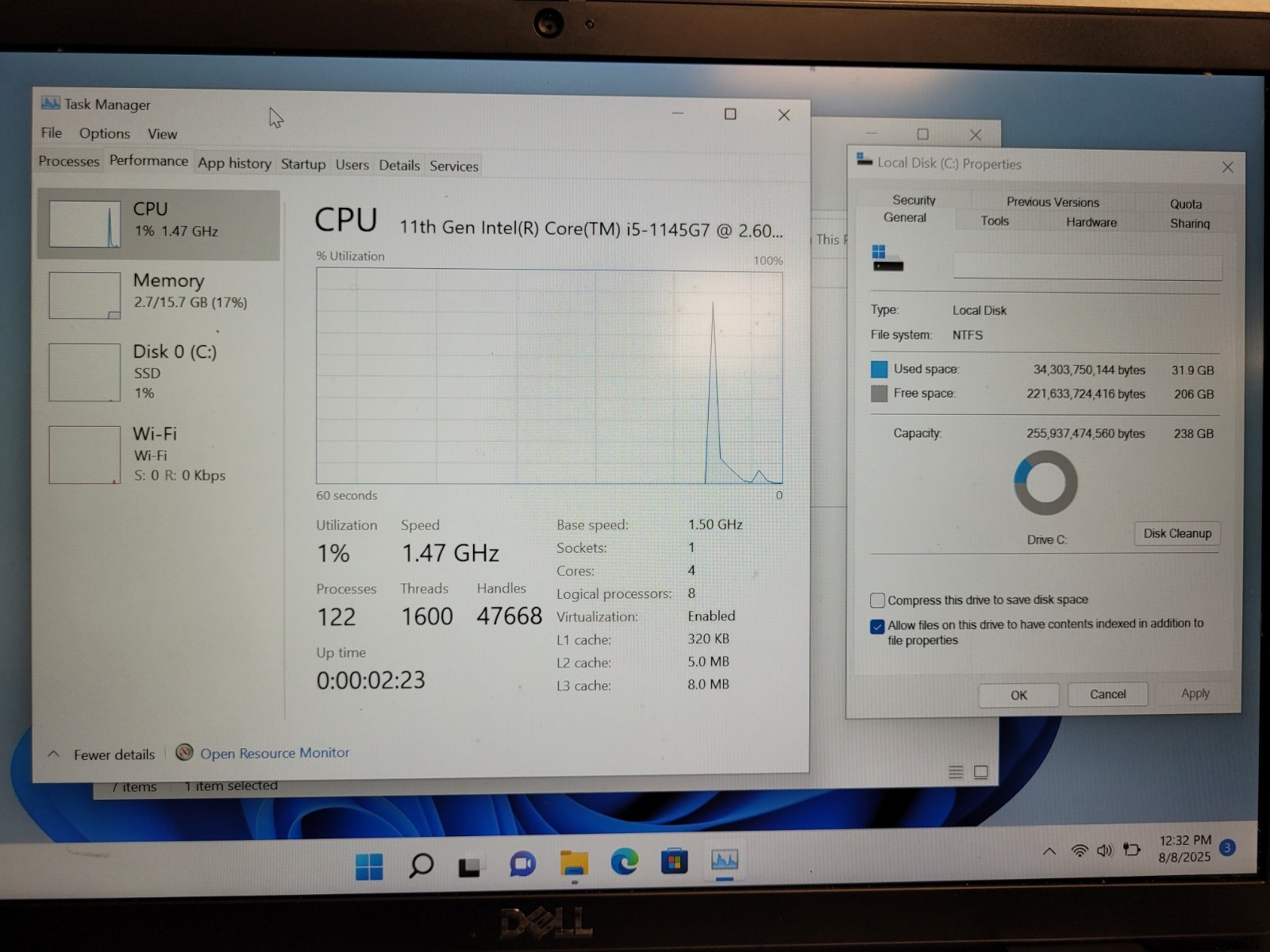Image resolution: width=1270 pixels, height=952 pixels.
Task: Select the Wi-Fi graph thumbnail
Action: (x=85, y=455)
